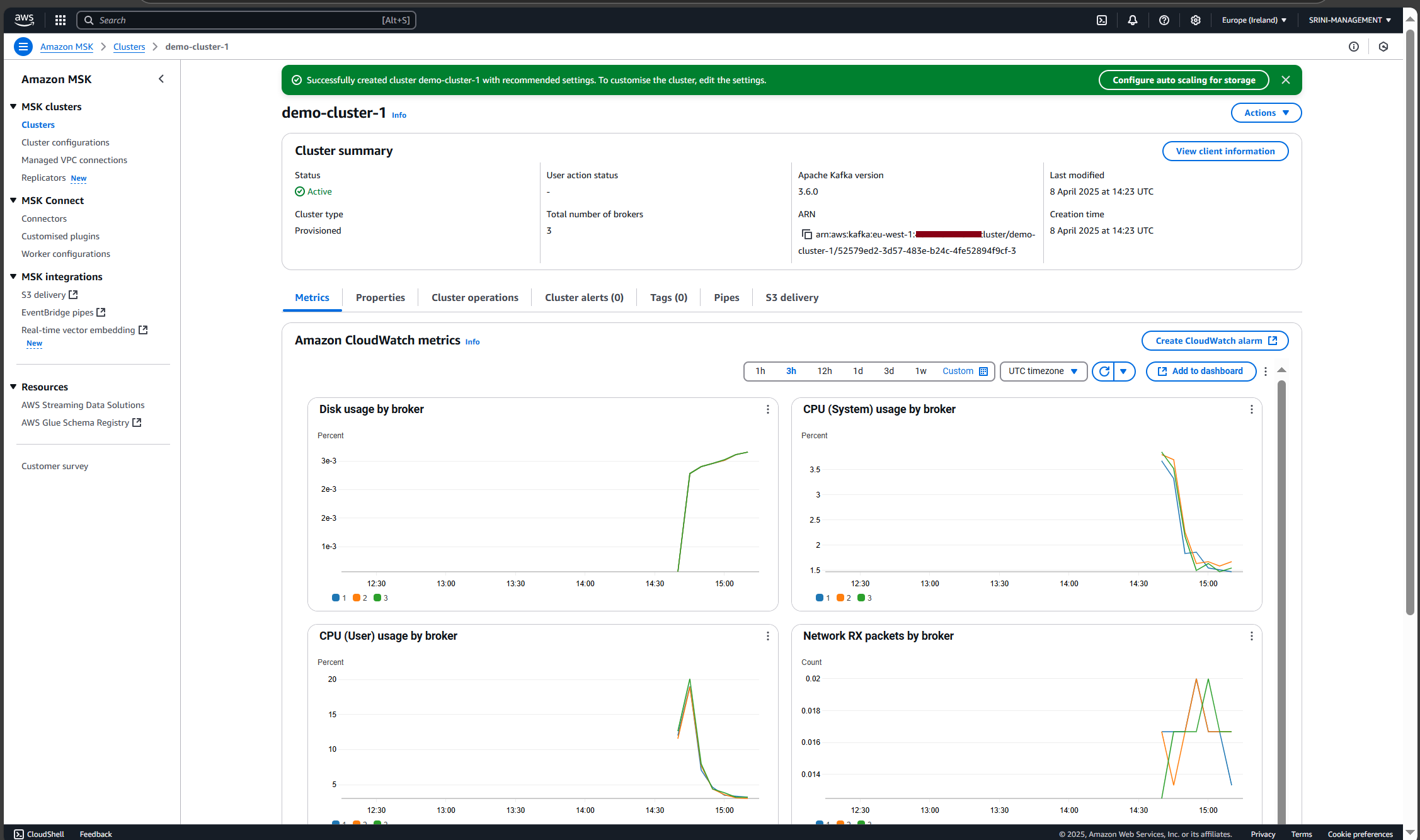Click Create CloudWatch alarm button
This screenshot has height=840, width=1420.
click(x=1215, y=341)
